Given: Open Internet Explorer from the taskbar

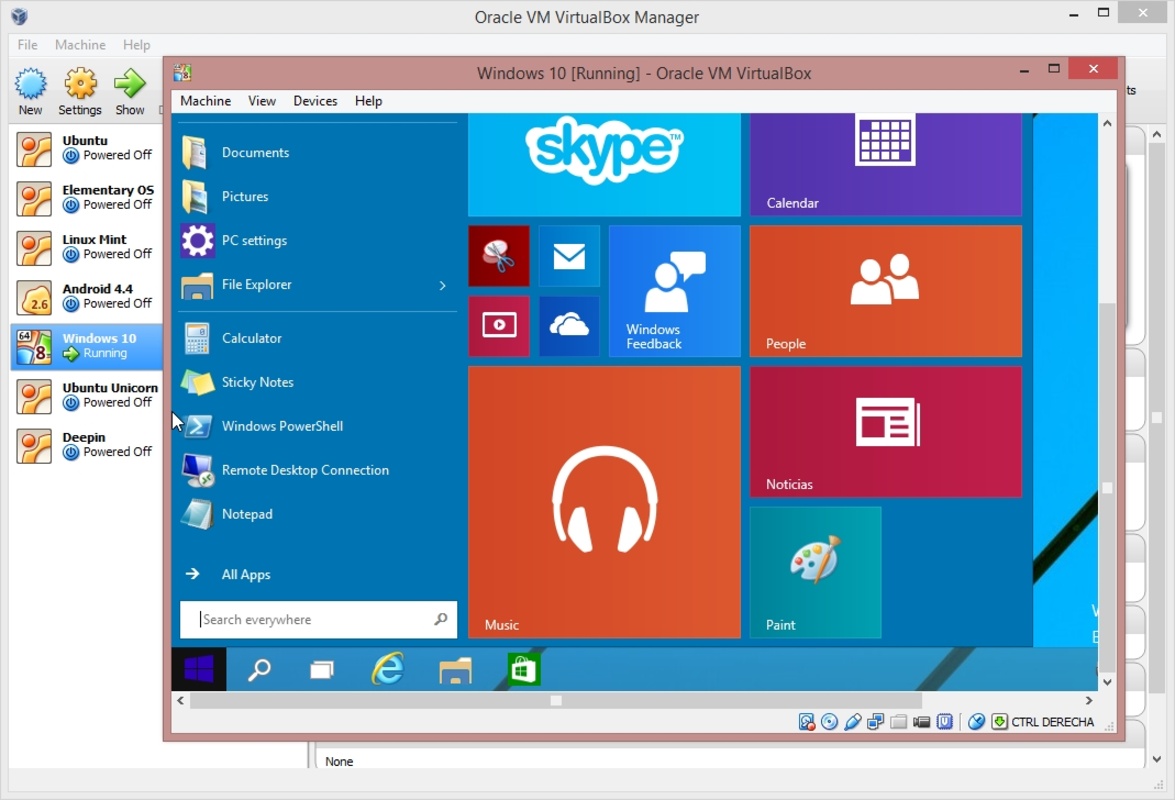Looking at the screenshot, I should tap(387, 670).
